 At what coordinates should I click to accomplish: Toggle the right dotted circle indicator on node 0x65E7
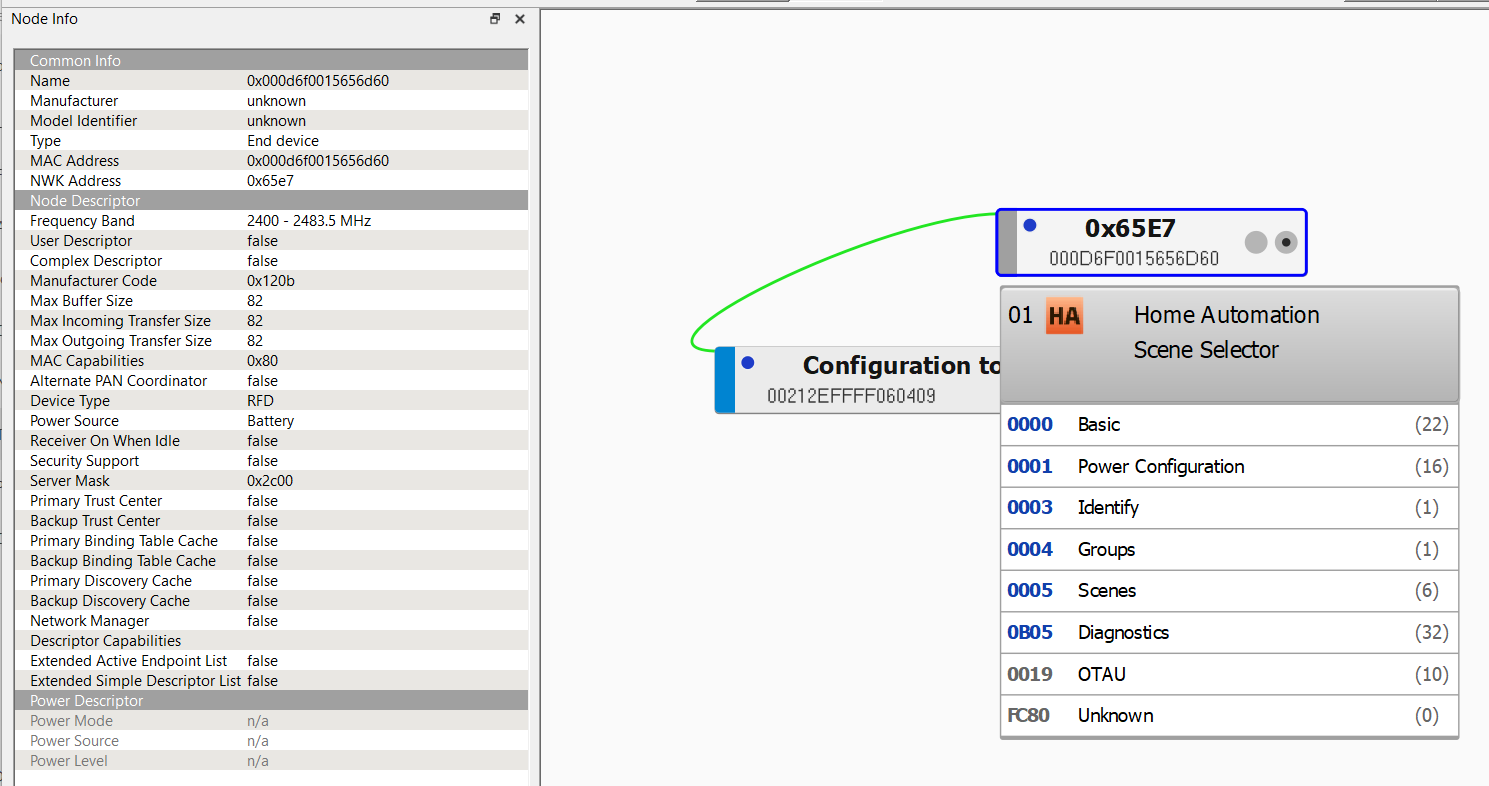[x=1285, y=242]
